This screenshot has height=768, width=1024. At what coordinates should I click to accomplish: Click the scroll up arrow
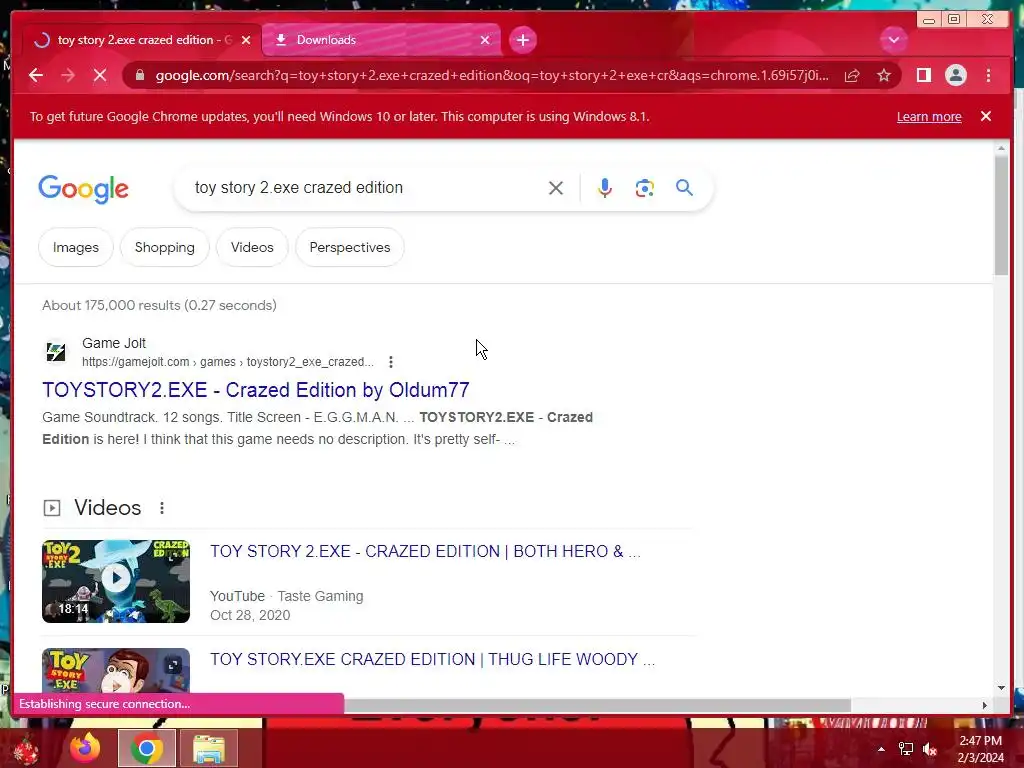[x=1001, y=149]
